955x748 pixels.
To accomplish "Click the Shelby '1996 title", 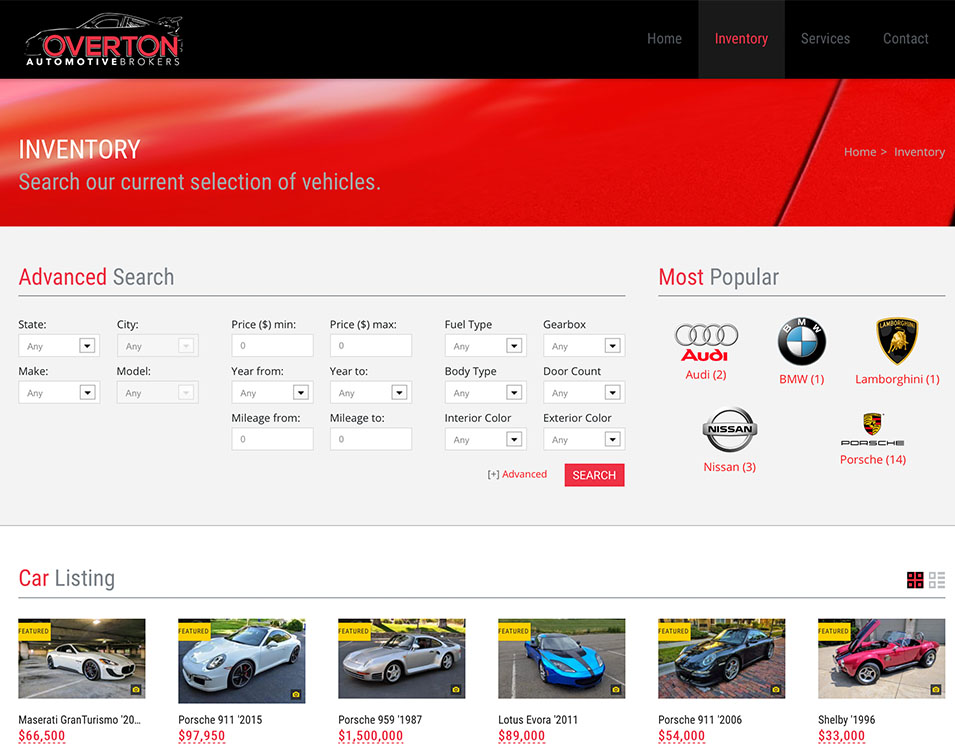I will (x=847, y=719).
